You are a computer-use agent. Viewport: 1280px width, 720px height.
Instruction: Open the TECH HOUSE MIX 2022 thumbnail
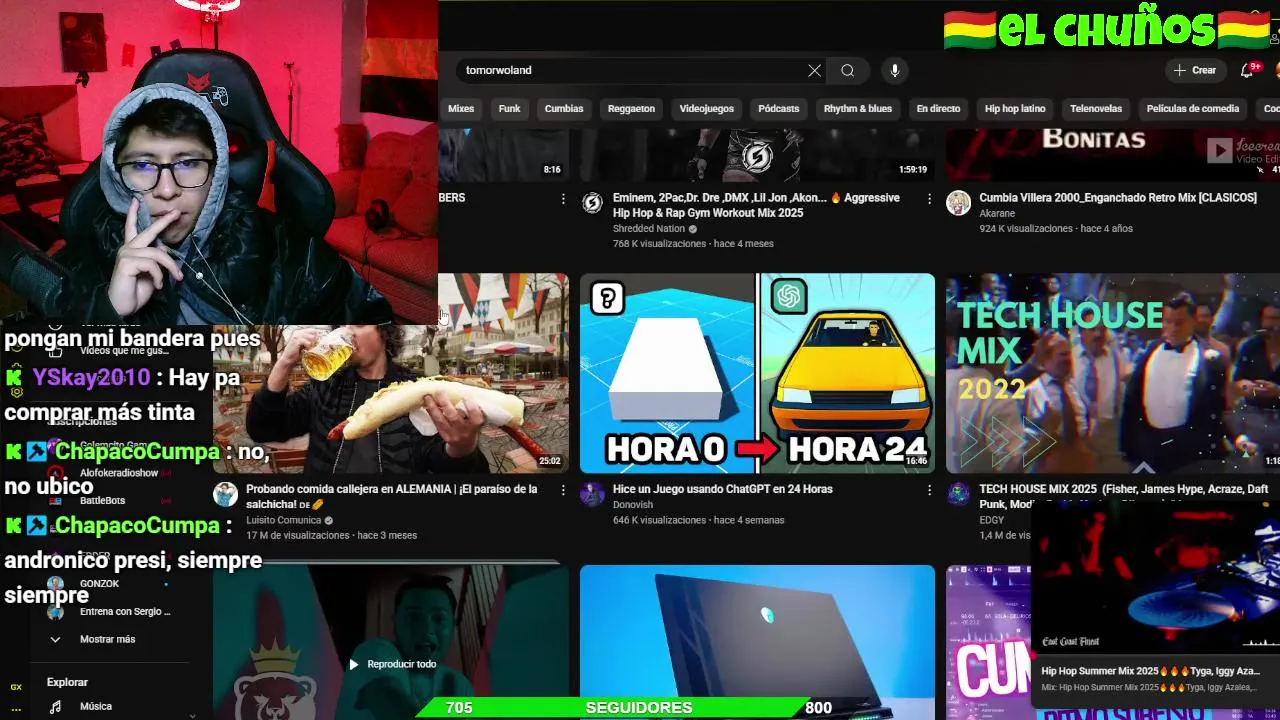pos(1113,373)
